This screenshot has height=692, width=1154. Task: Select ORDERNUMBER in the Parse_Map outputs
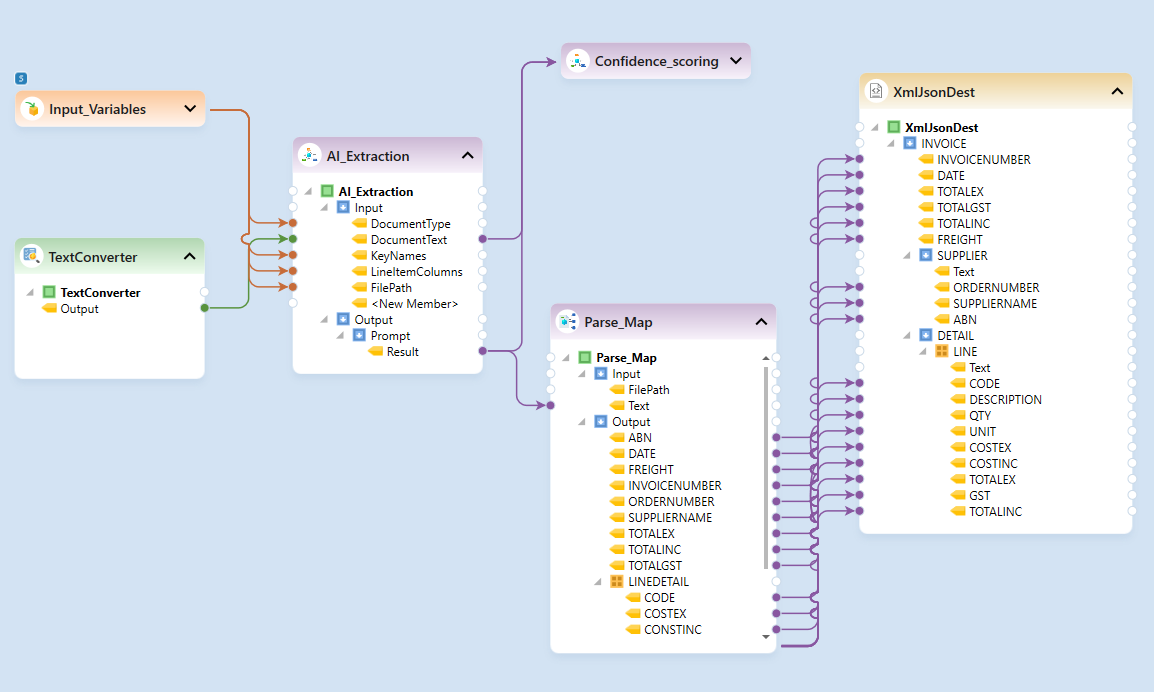coord(670,501)
